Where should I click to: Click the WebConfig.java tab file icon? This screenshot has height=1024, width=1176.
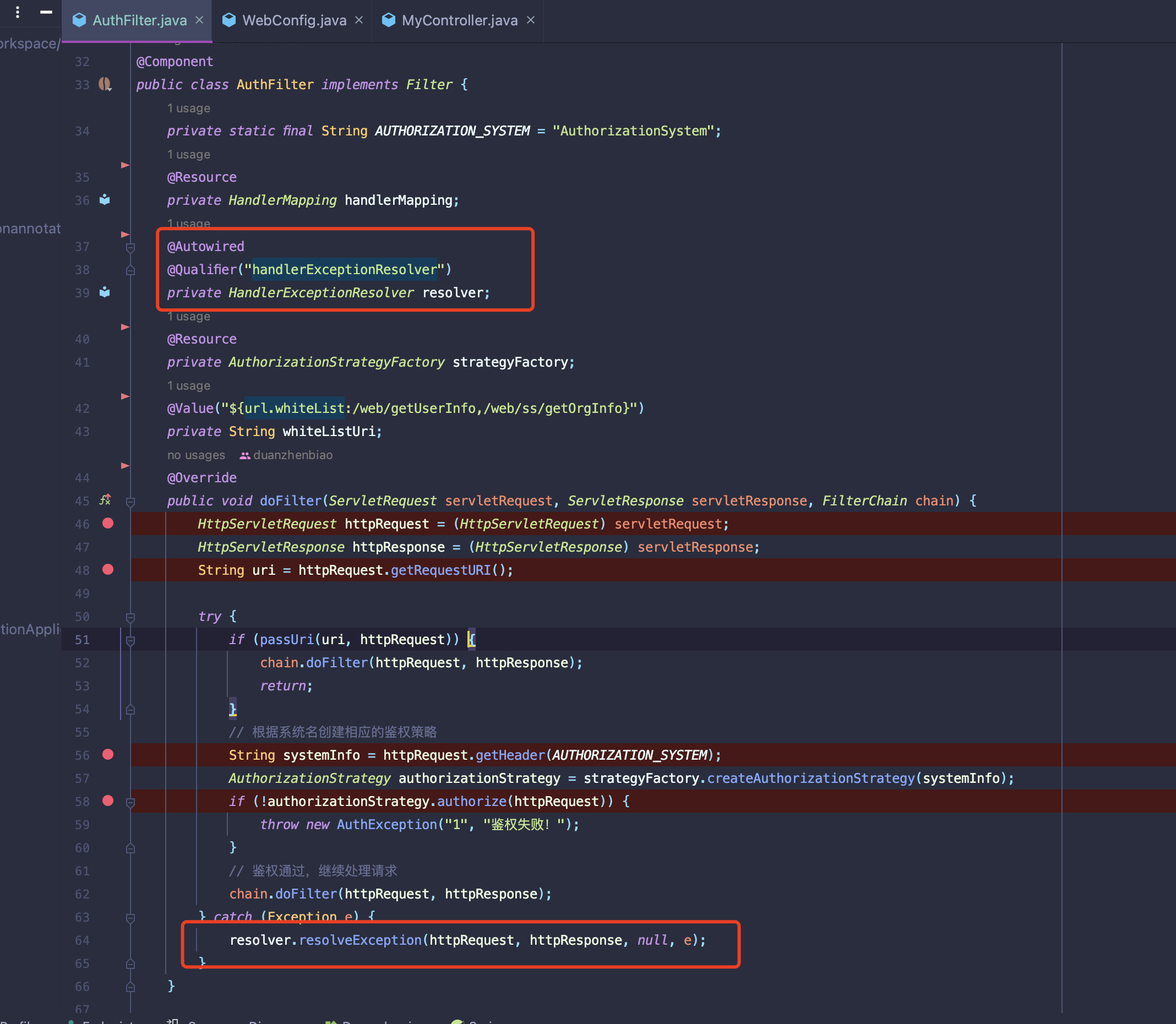click(x=229, y=20)
